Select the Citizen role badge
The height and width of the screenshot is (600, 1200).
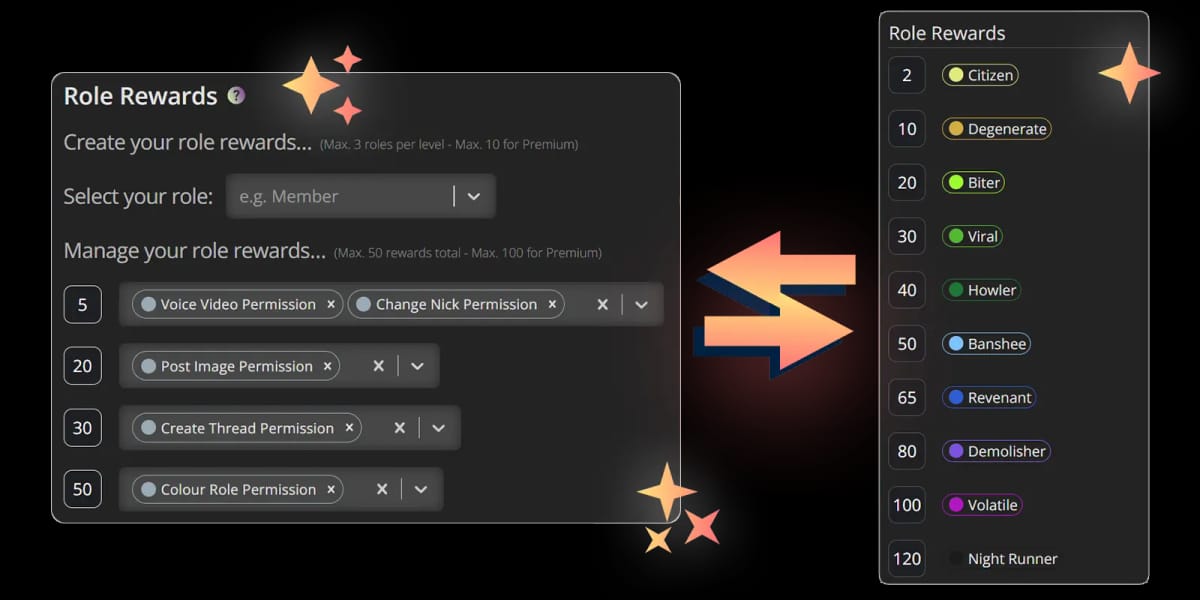pyautogui.click(x=980, y=75)
